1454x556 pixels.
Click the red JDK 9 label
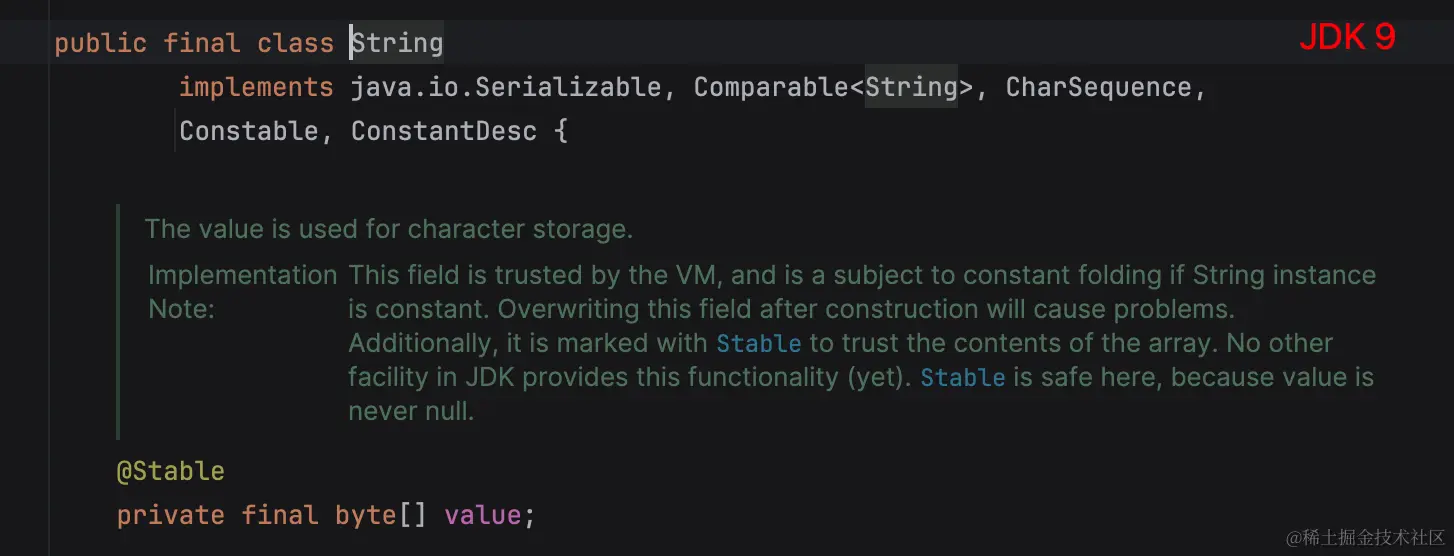point(1346,38)
